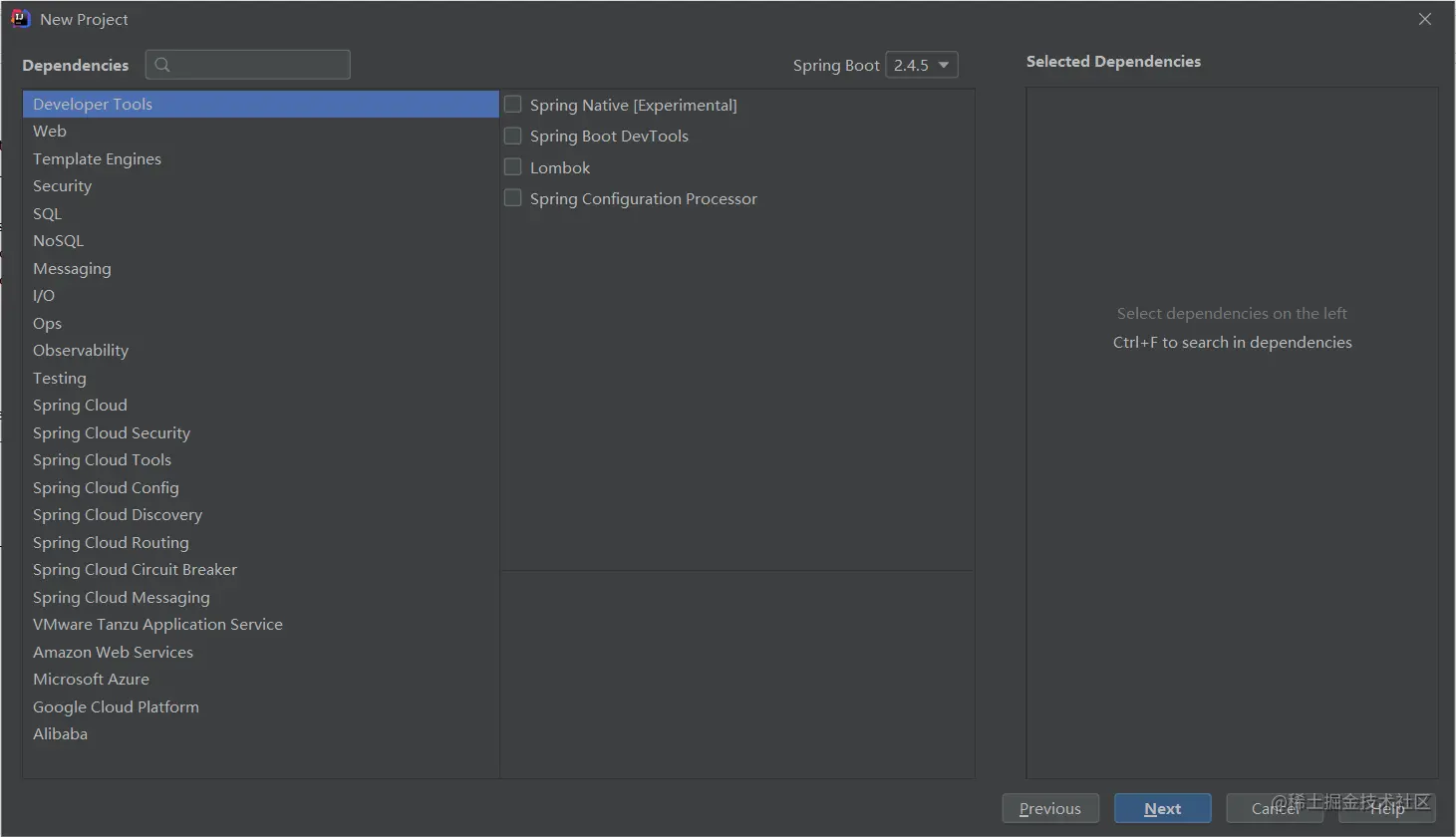Image resolution: width=1456 pixels, height=837 pixels.
Task: Select Spring Cloud Messaging category
Action: tap(261, 597)
